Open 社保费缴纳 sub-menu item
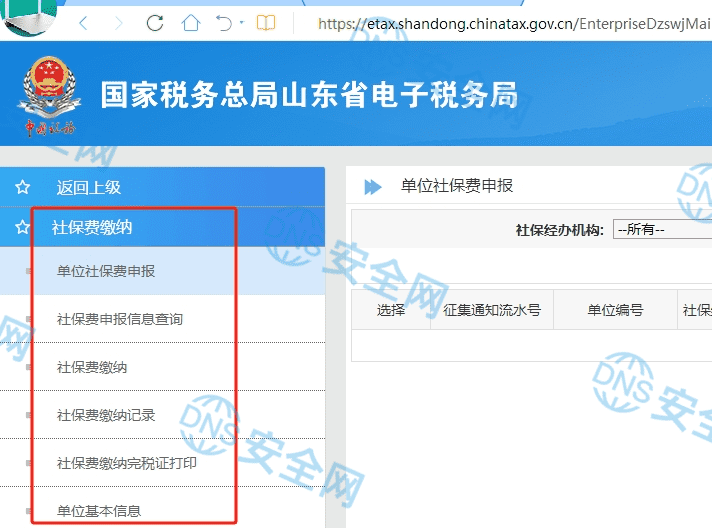The height and width of the screenshot is (528, 712). point(162,367)
